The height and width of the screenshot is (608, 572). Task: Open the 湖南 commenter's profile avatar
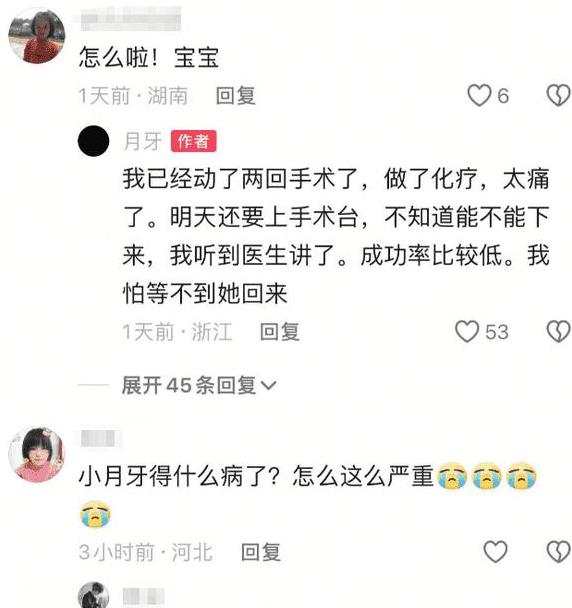[x=36, y=35]
